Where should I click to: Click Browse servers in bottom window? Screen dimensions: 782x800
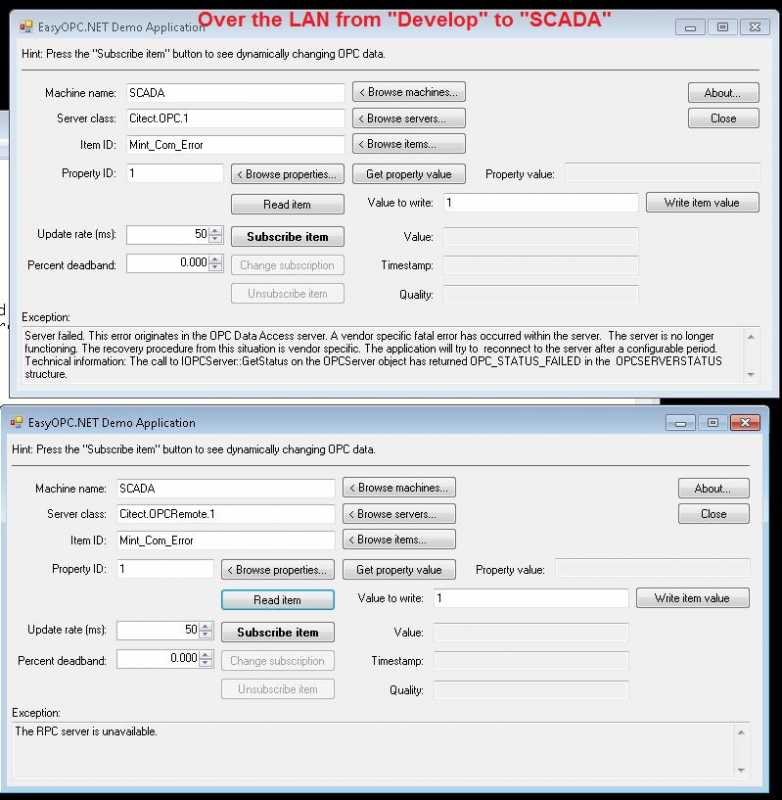pos(399,514)
